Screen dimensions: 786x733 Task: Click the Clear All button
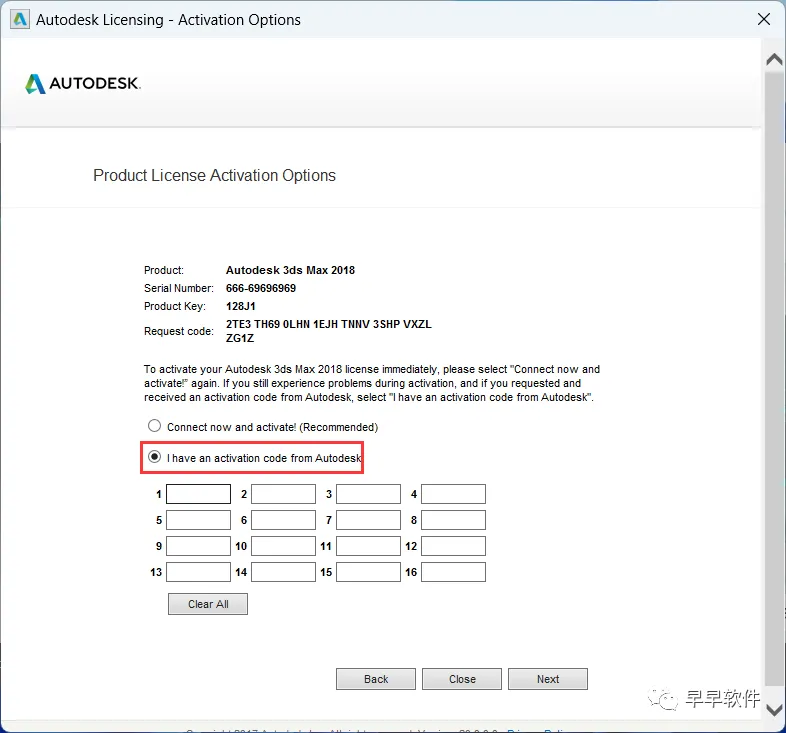[x=208, y=604]
